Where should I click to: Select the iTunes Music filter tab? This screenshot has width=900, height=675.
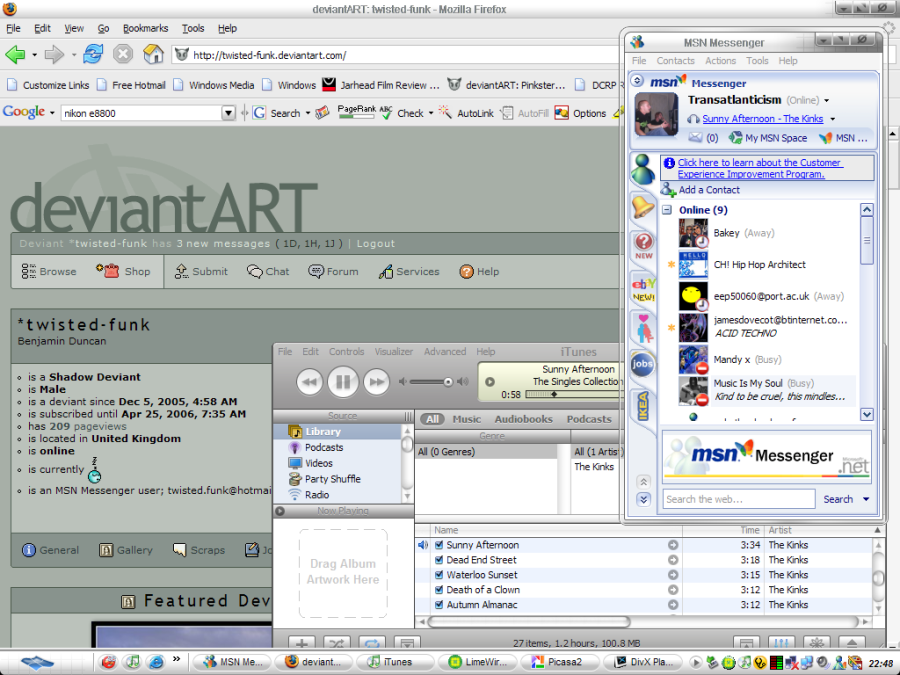(467, 419)
